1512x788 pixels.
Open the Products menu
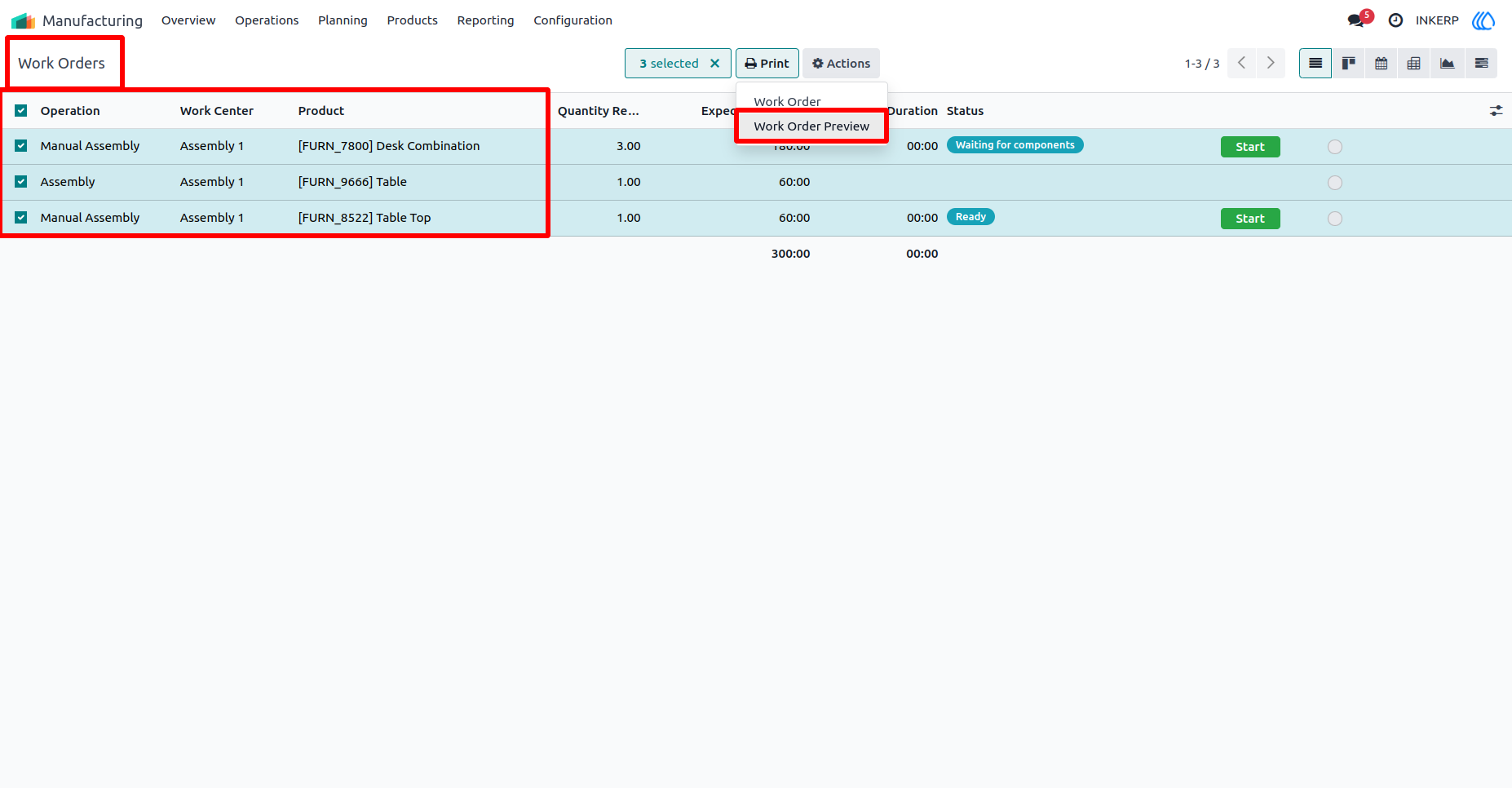(x=412, y=20)
